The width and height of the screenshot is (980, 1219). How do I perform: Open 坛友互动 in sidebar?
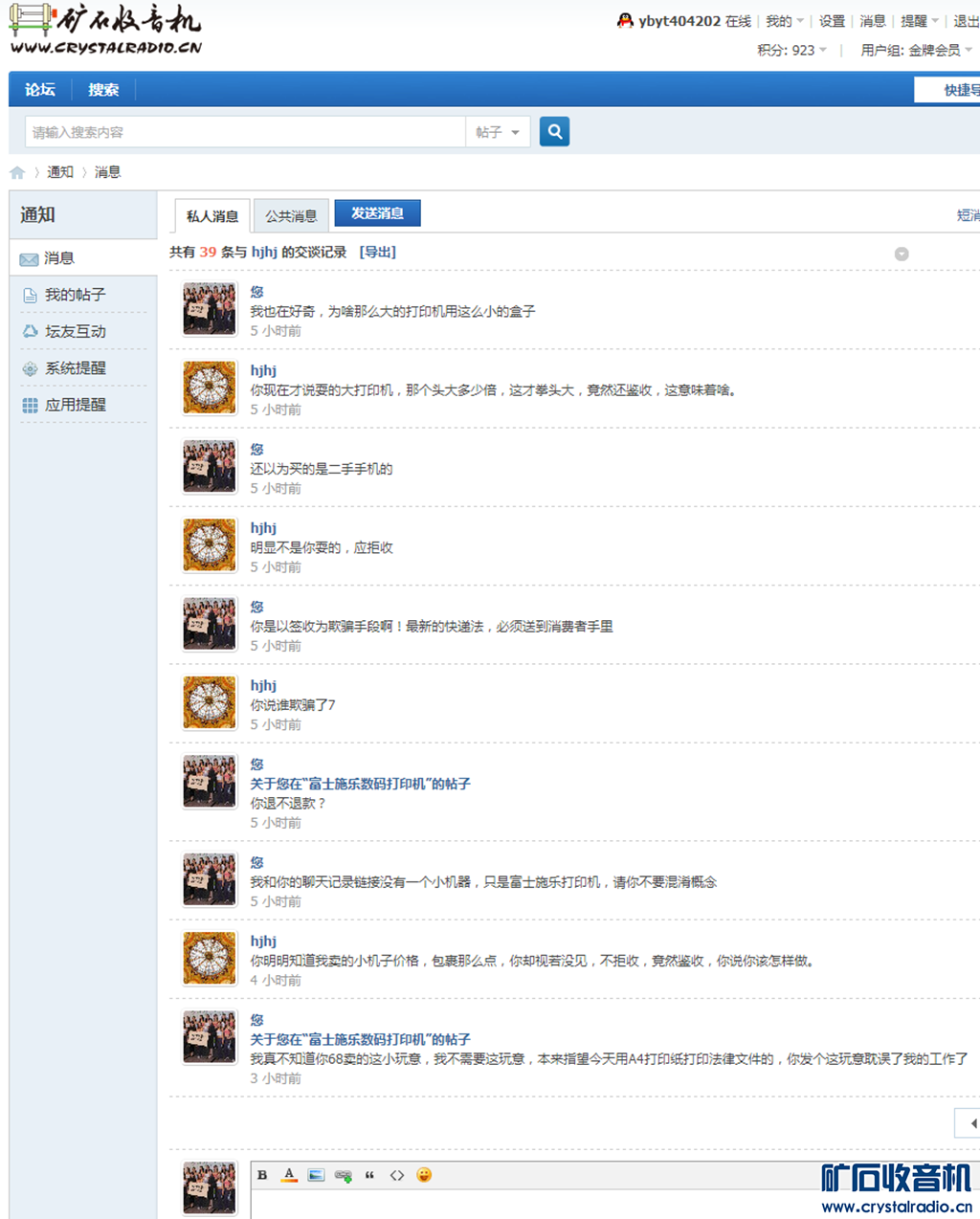(x=75, y=332)
